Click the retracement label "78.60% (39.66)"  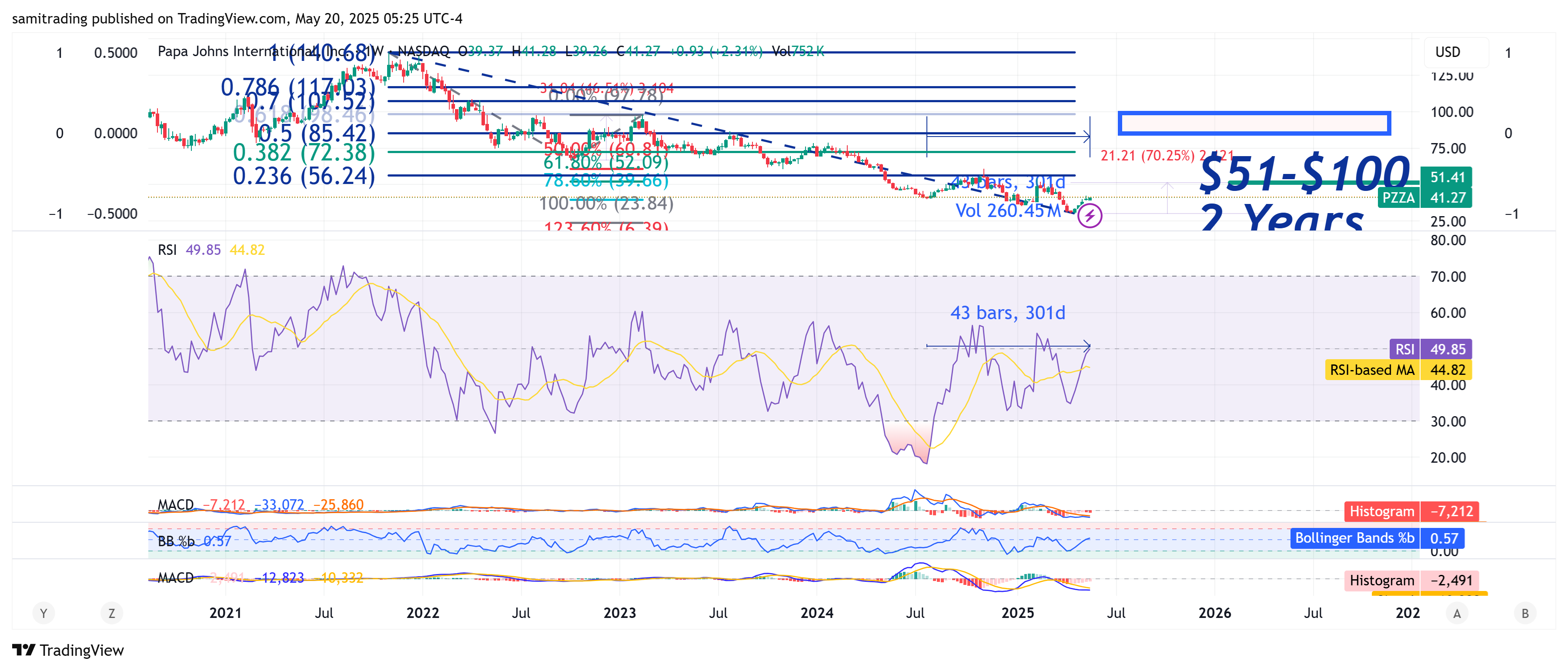(x=606, y=180)
